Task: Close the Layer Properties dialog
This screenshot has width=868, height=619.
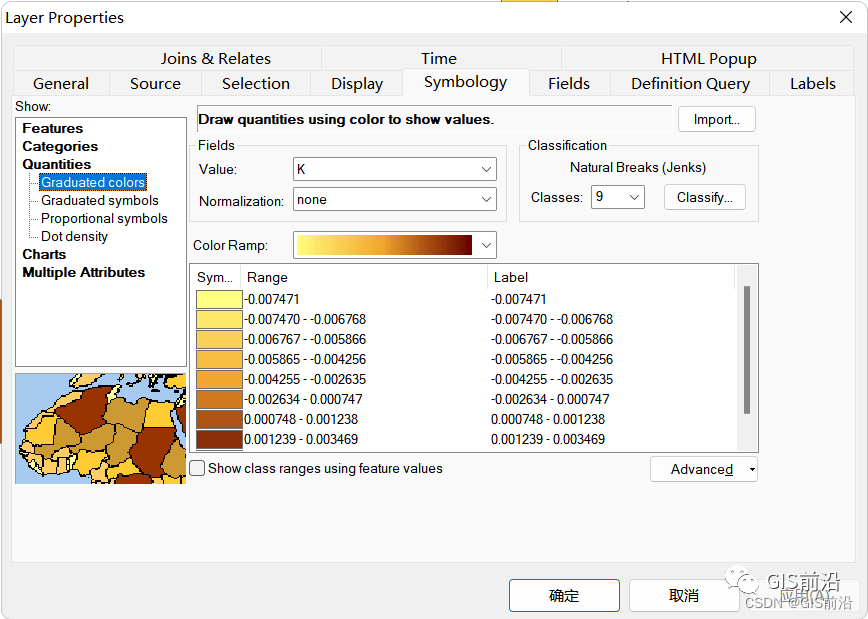Action: 846,17
